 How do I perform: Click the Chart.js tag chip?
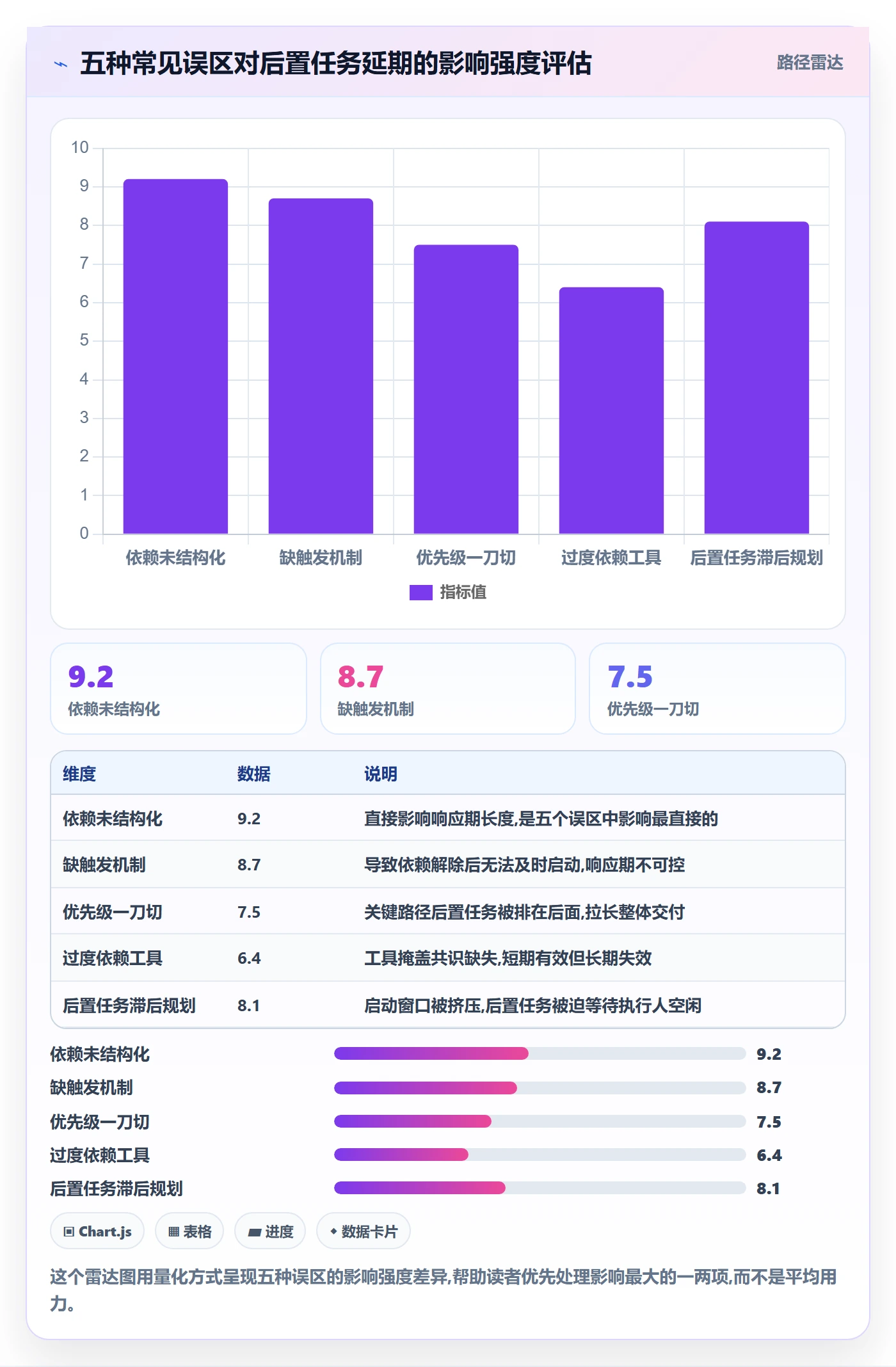97,1231
